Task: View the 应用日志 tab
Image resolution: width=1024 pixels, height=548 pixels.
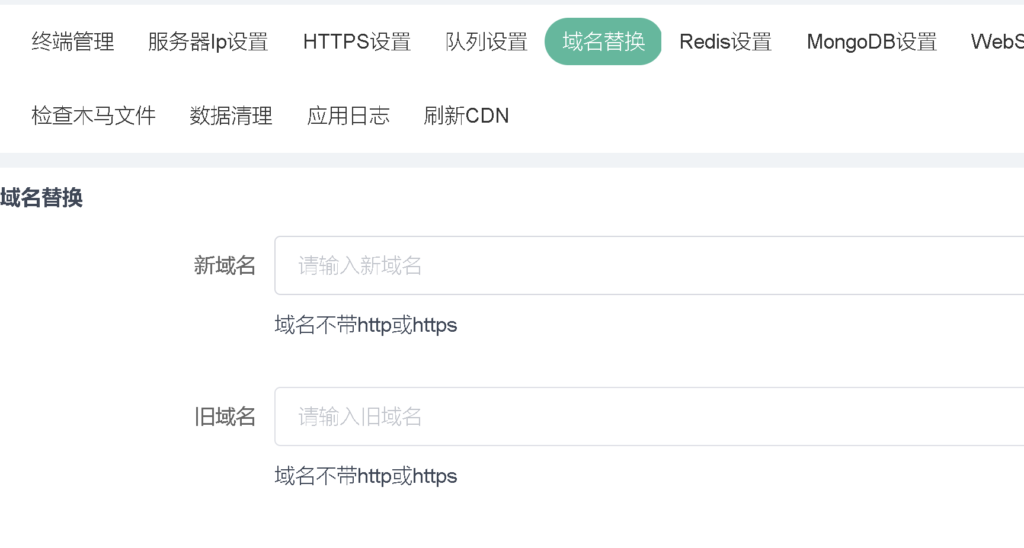Action: tap(348, 116)
